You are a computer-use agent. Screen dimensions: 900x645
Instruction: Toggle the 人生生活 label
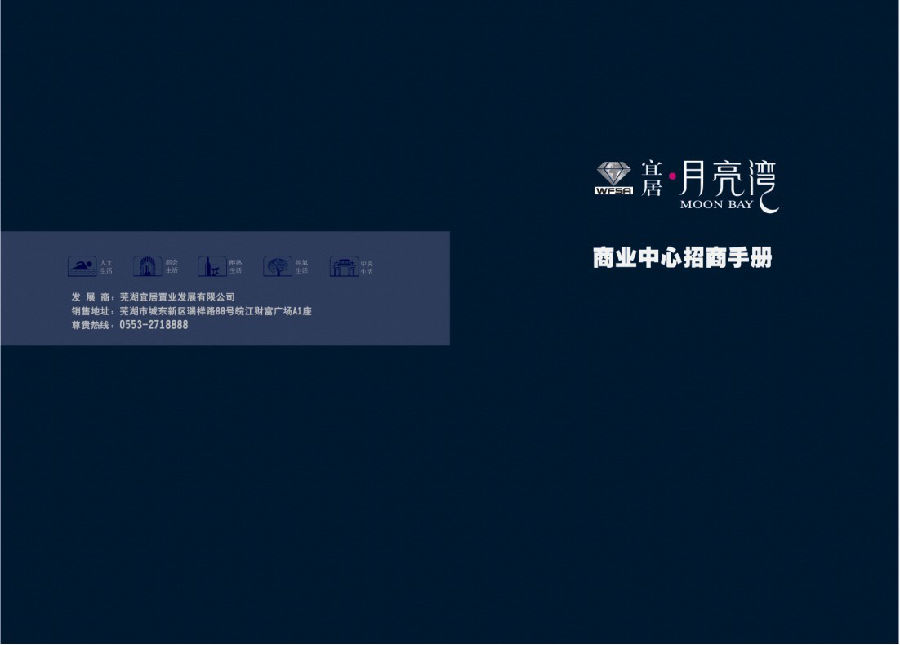(x=107, y=264)
